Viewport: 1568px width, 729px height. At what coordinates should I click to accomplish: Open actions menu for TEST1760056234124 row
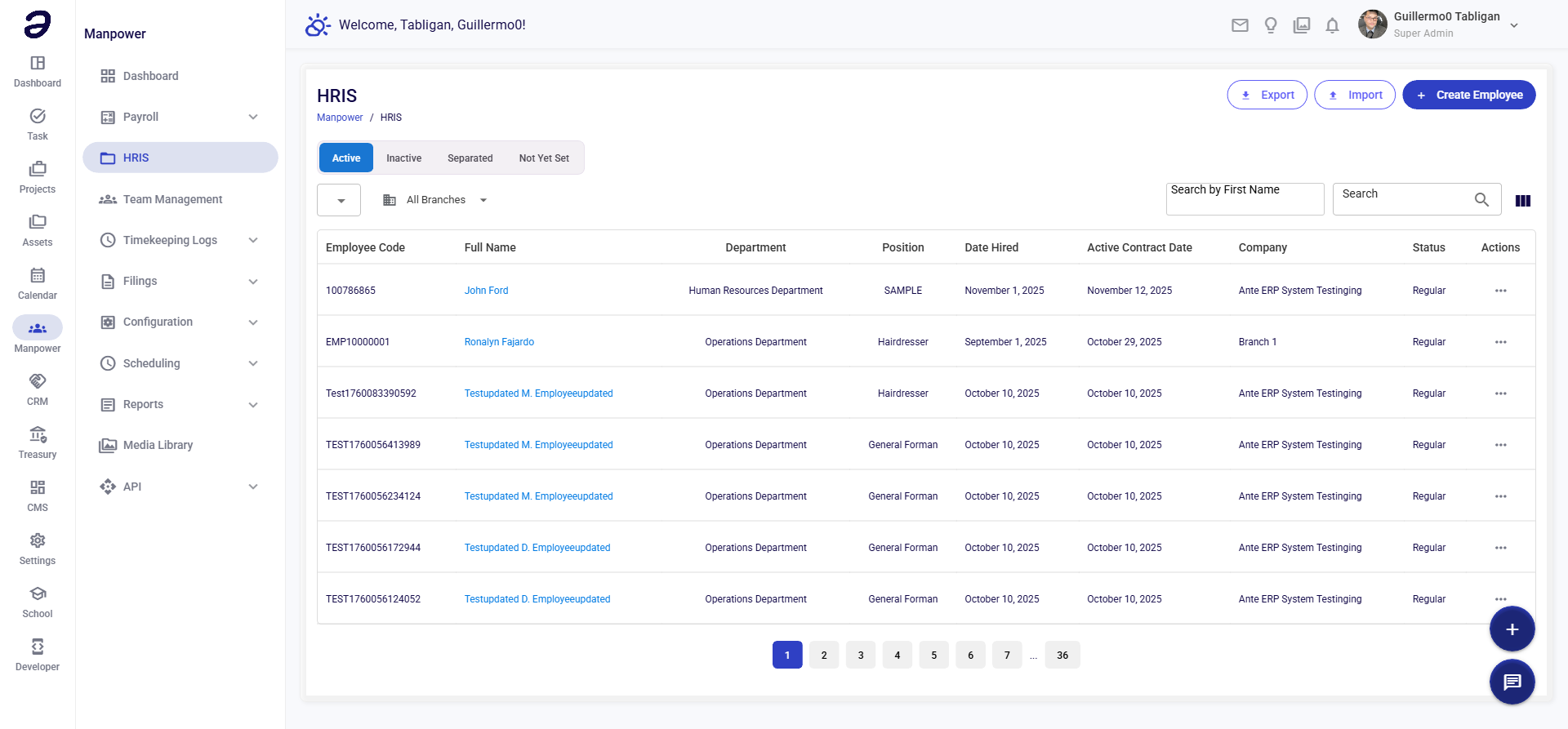(x=1501, y=496)
